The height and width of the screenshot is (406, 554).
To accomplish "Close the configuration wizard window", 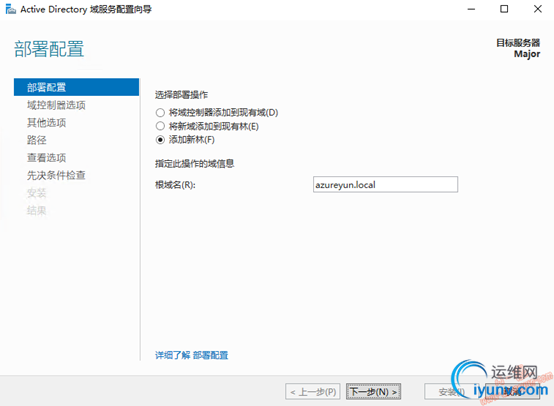I will 537,9.
